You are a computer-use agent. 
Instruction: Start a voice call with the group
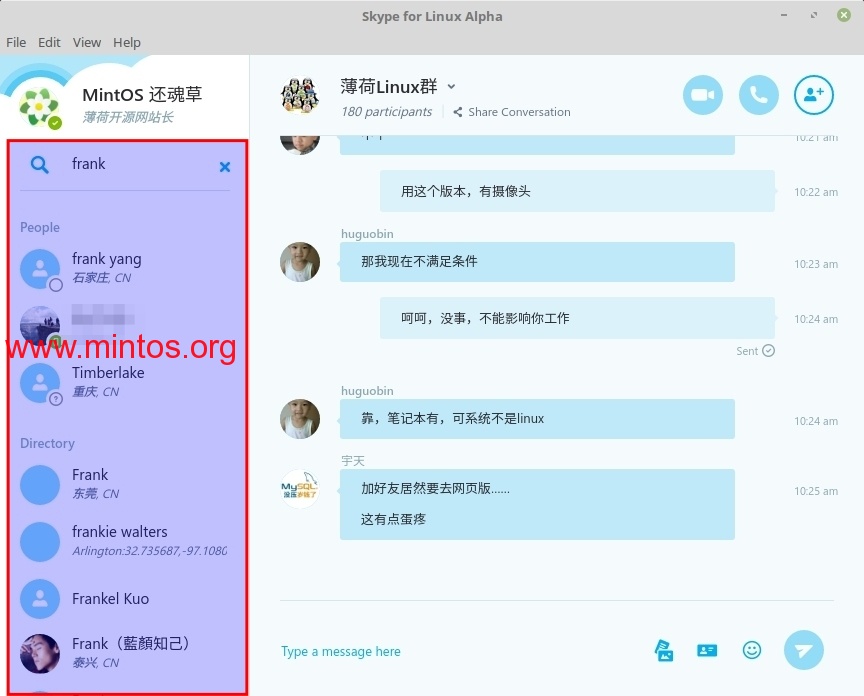tap(758, 95)
